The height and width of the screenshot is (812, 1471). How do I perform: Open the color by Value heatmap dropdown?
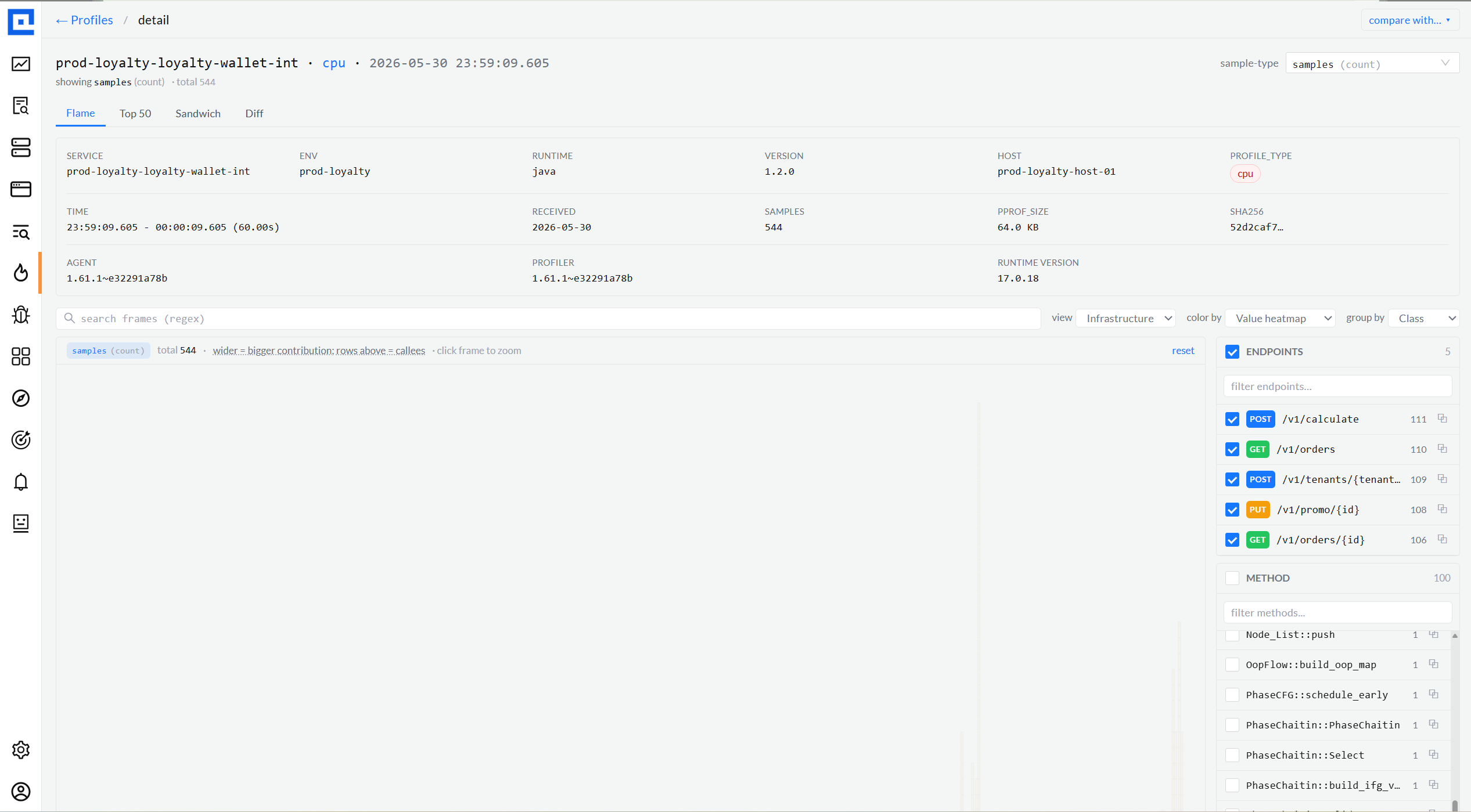click(x=1281, y=318)
